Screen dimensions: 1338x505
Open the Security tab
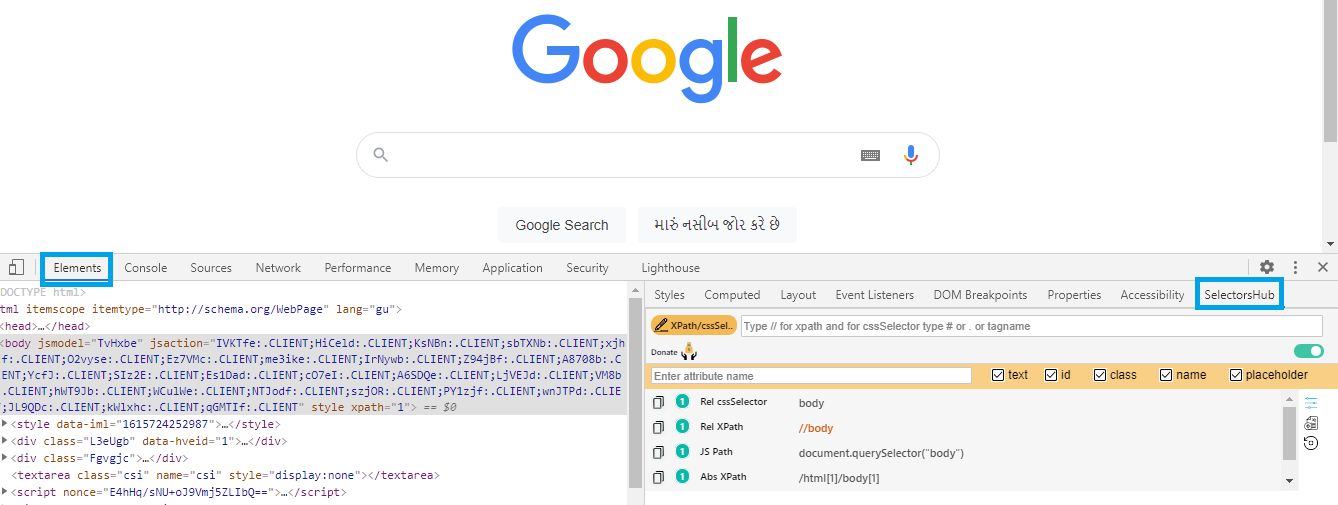587,268
